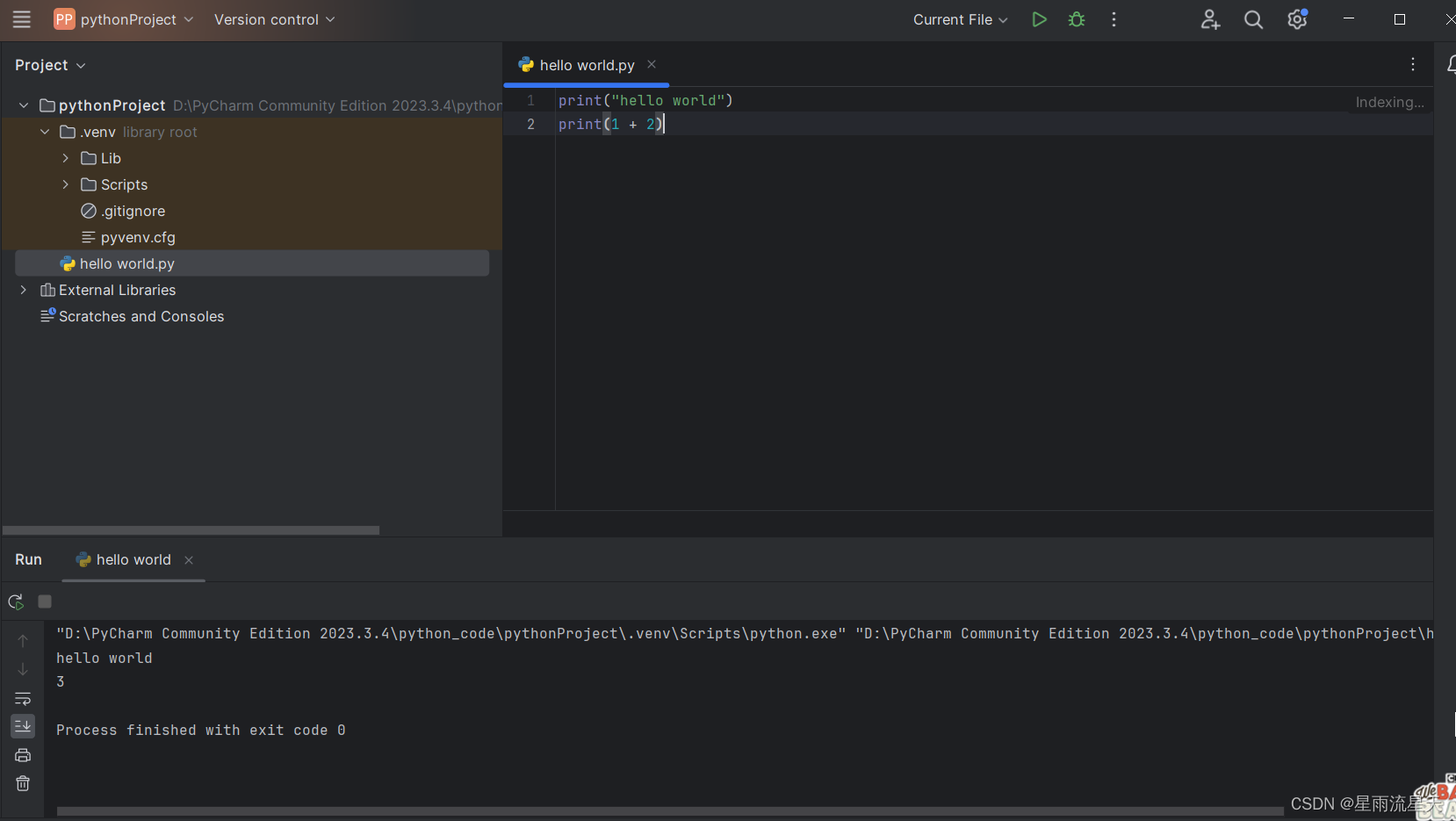The width and height of the screenshot is (1456, 821).
Task: Click the "hello world" console output line
Action: coord(105,658)
